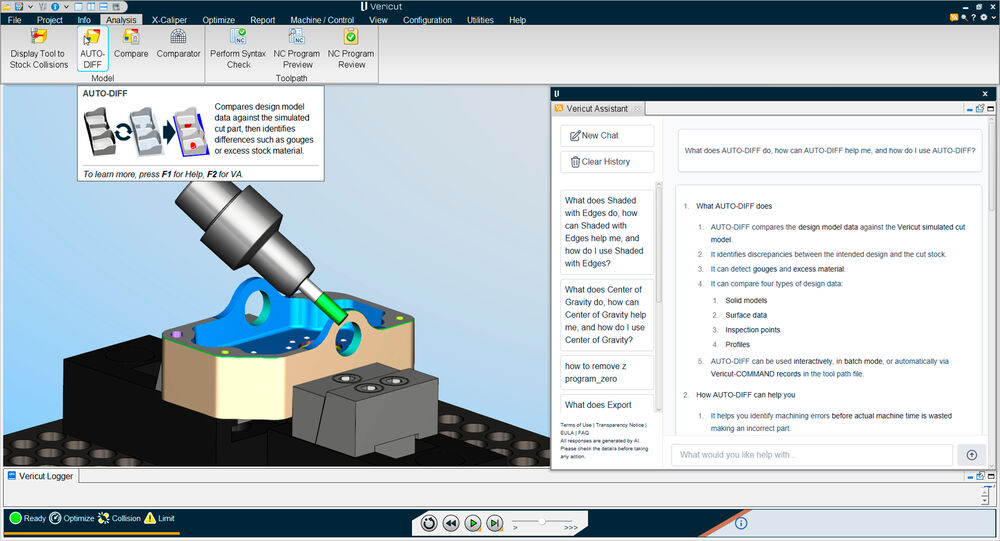Expand the arrow next to Save icon
The image size is (1000, 541).
pyautogui.click(x=30, y=6)
